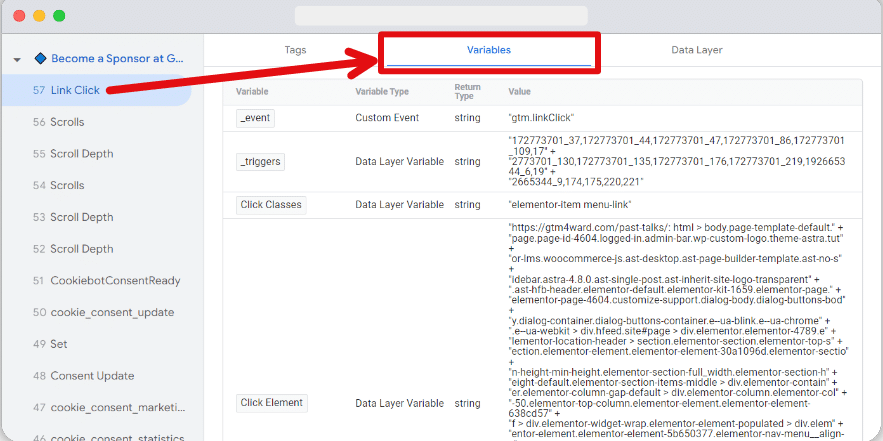Image resolution: width=883 pixels, height=441 pixels.
Task: Click the Variable Type column header
Action: pos(382,92)
